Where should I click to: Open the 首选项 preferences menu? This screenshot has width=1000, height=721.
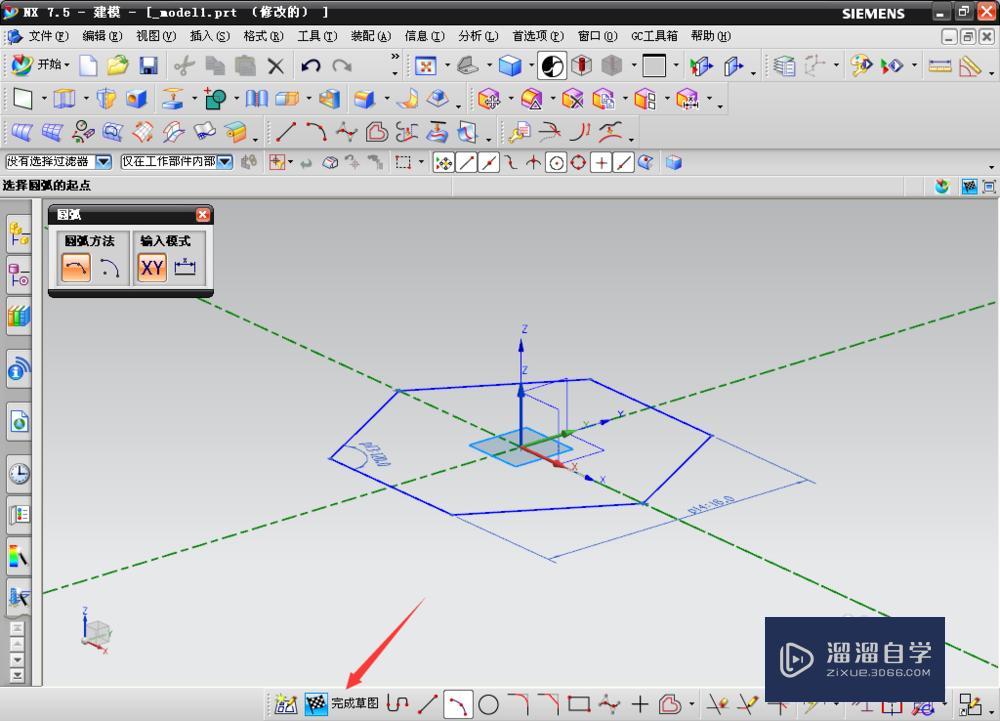coord(538,36)
